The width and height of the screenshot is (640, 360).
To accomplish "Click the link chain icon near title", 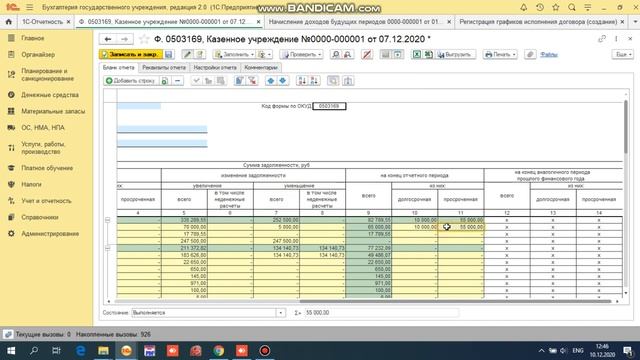I will (x=602, y=39).
